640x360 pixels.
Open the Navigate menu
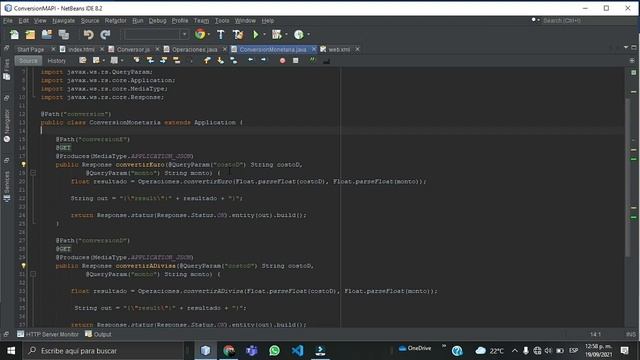tap(64, 20)
